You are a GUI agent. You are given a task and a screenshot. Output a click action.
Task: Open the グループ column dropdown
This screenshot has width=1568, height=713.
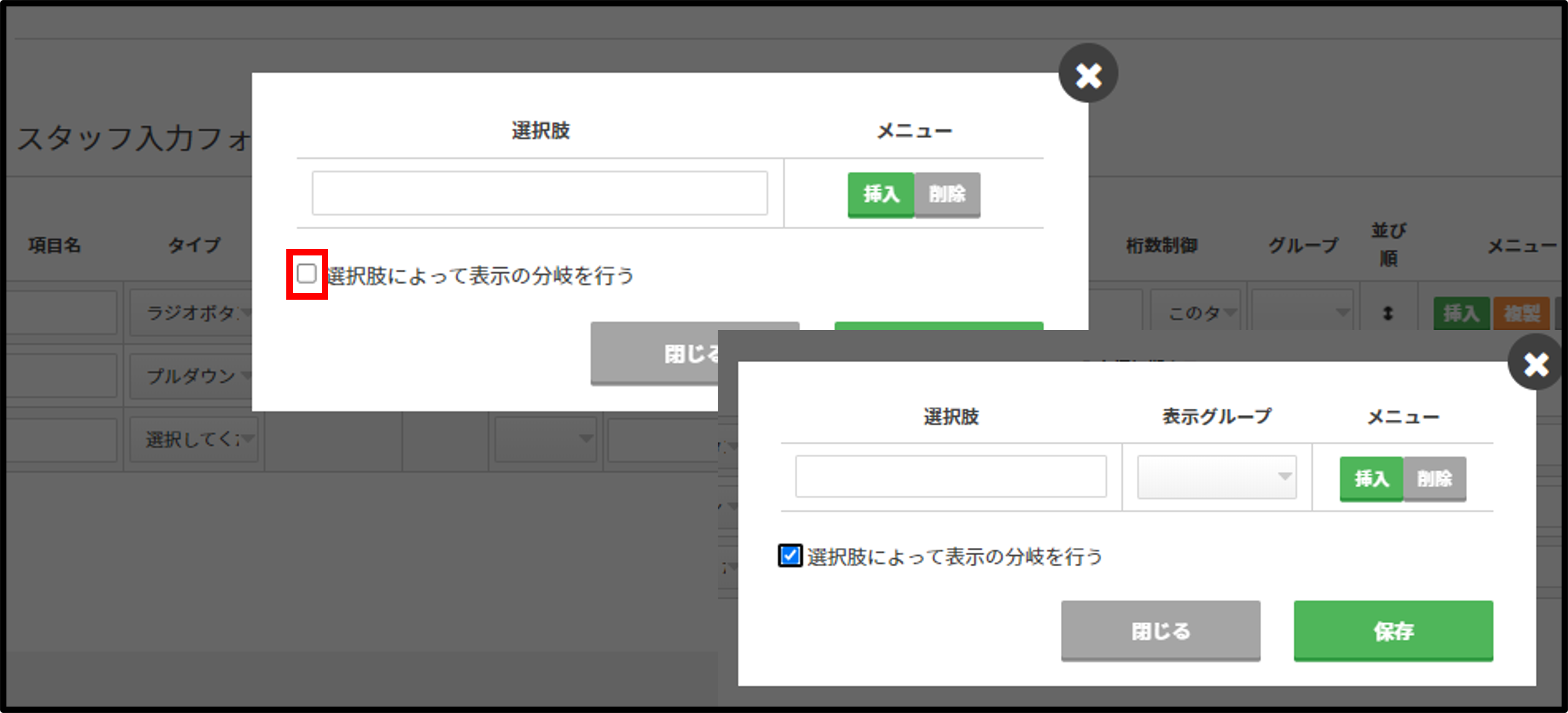coord(1303,310)
